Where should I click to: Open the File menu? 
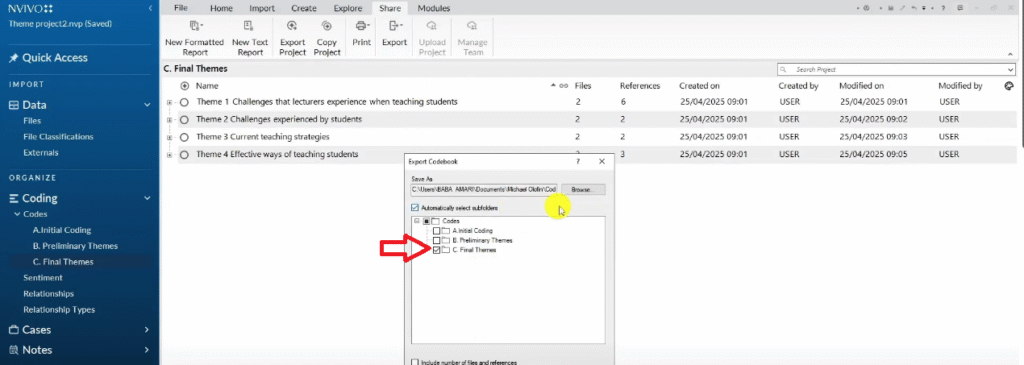click(181, 8)
